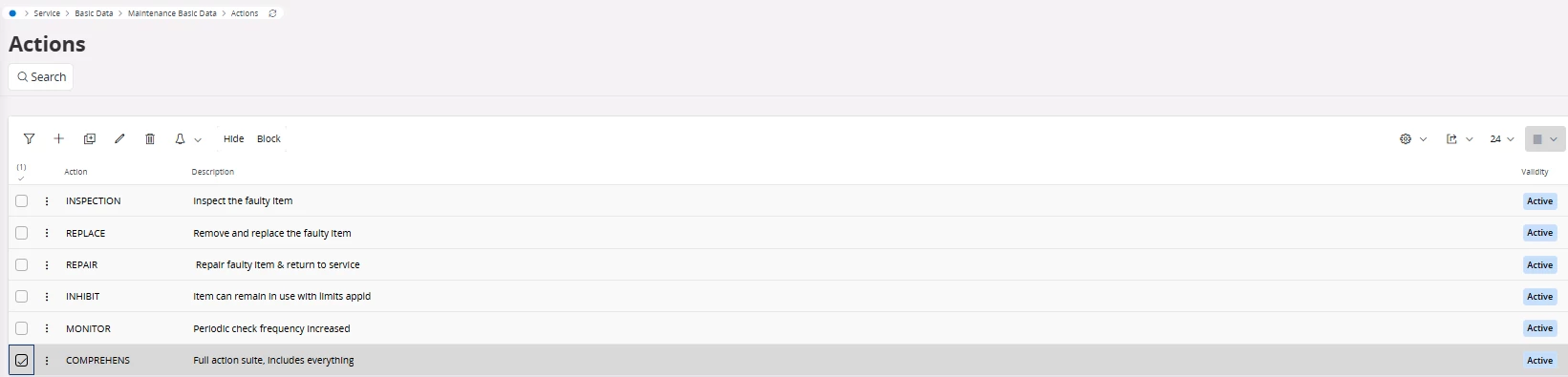The width and height of the screenshot is (1568, 377).
Task: Open the notification bell menu
Action: pos(187,139)
